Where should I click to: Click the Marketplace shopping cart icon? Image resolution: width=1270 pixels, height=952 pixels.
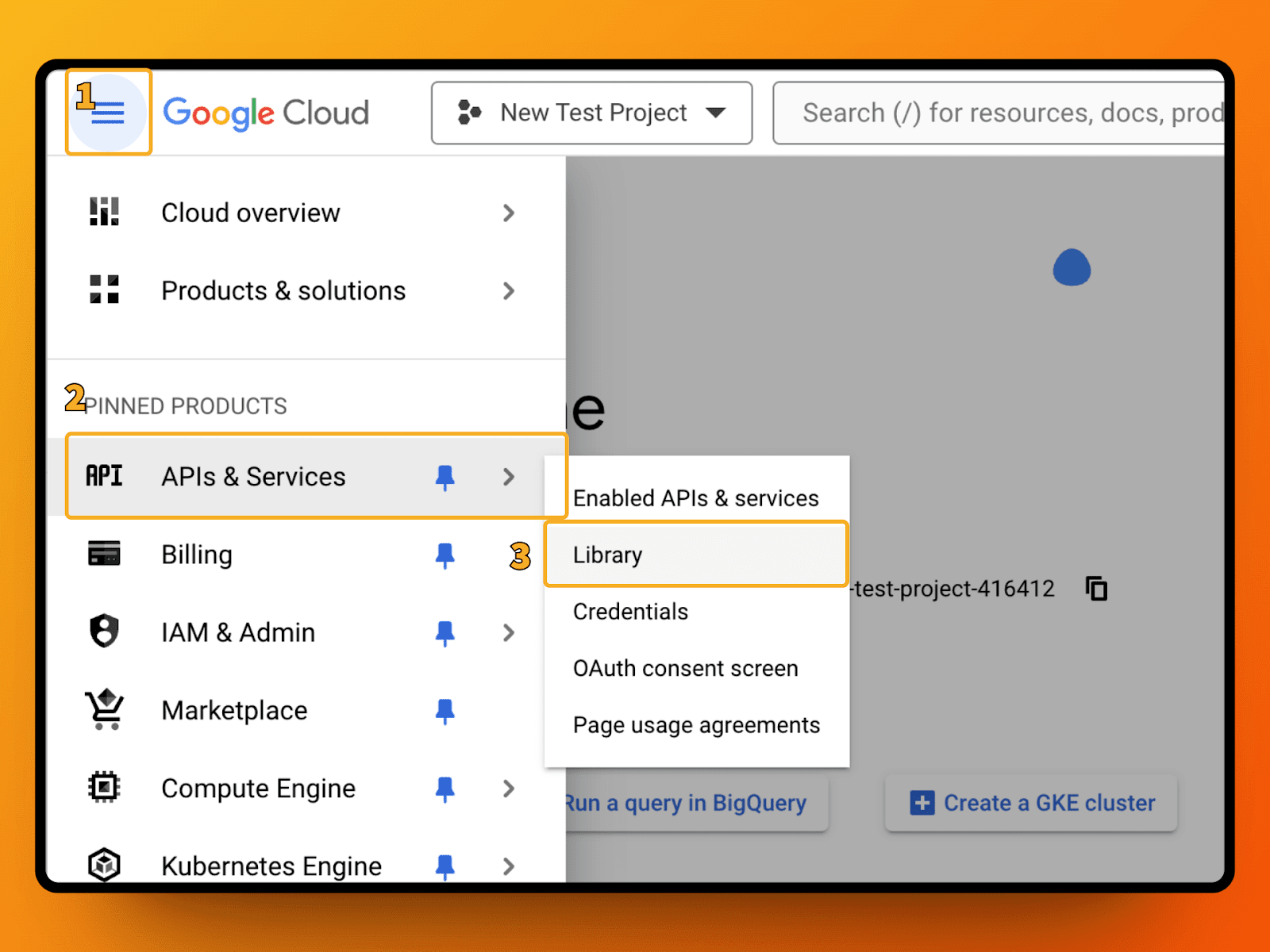pos(104,708)
